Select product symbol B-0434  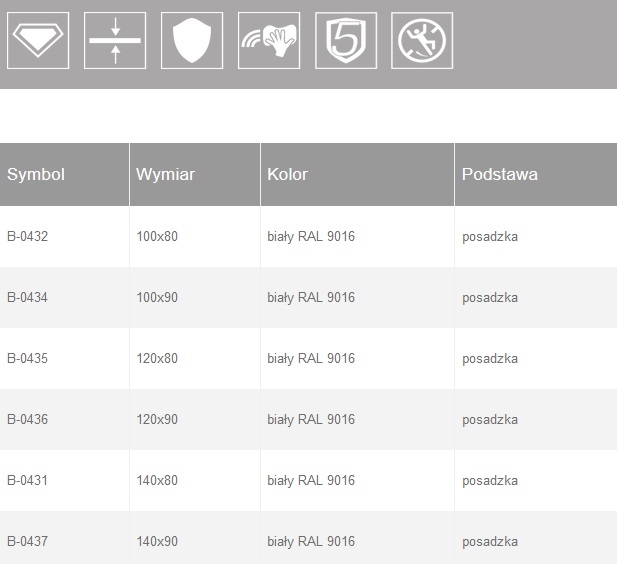click(x=28, y=297)
